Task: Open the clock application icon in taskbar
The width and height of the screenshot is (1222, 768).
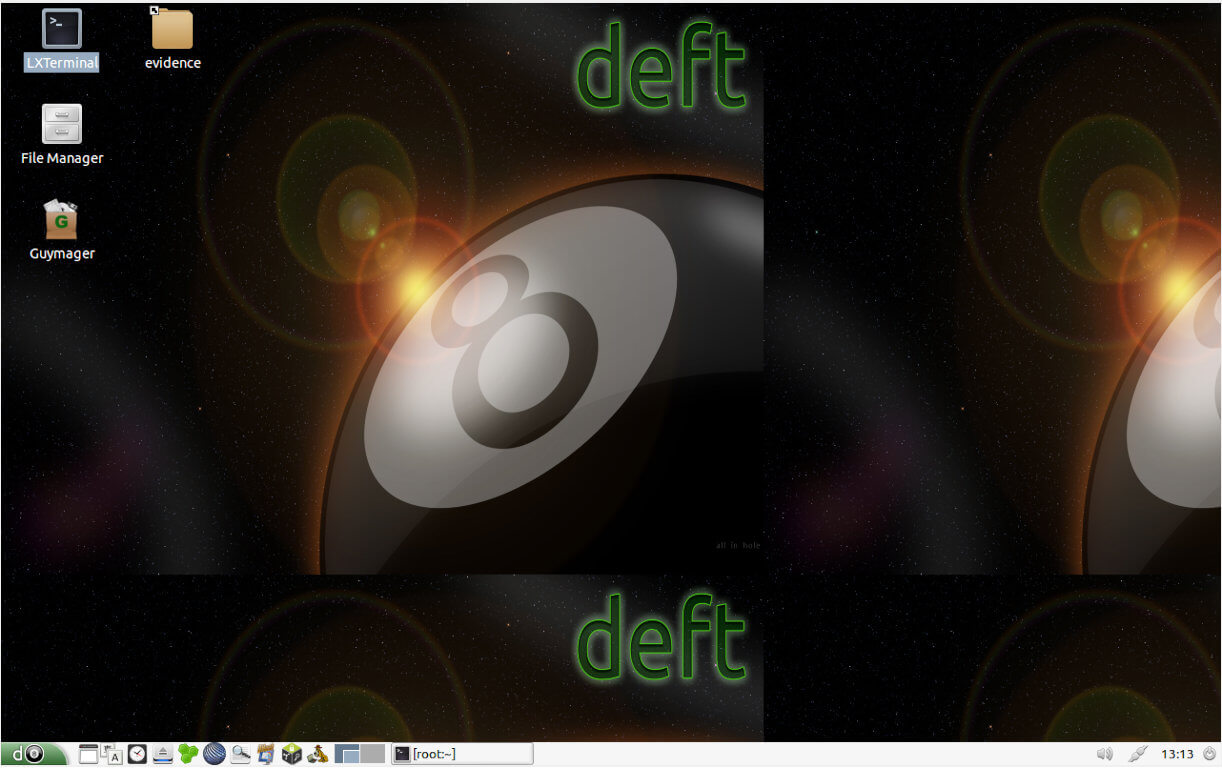Action: [137, 754]
